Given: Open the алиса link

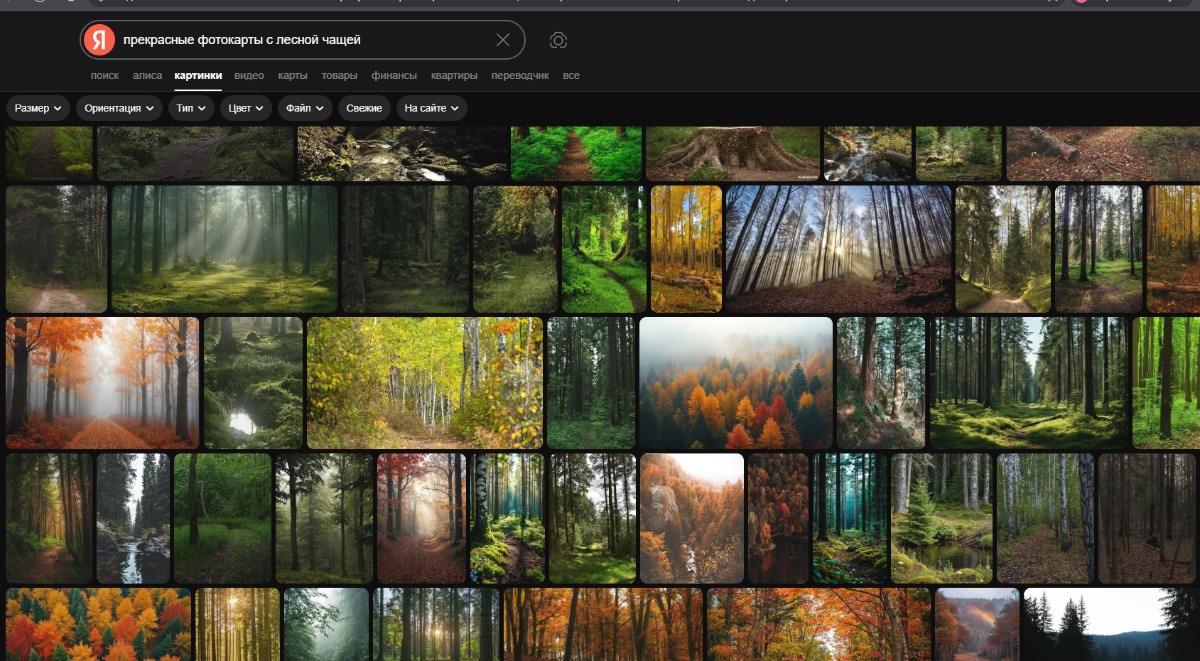Looking at the screenshot, I should coord(147,75).
